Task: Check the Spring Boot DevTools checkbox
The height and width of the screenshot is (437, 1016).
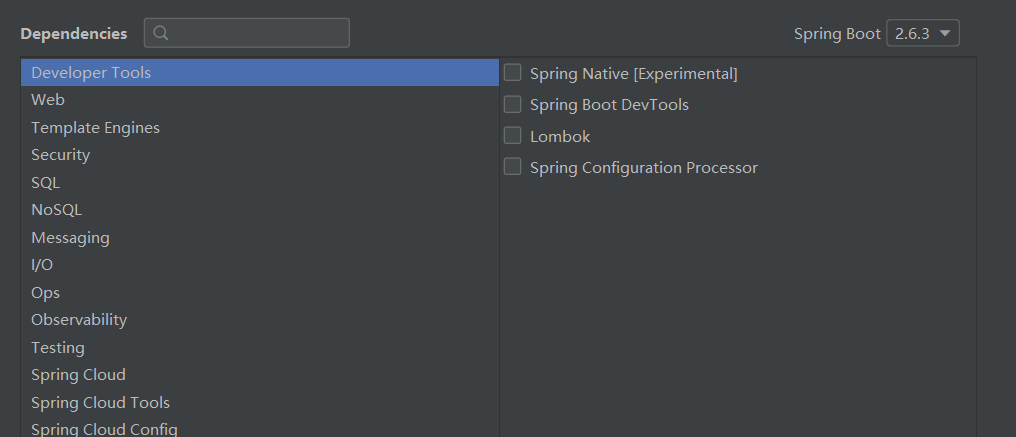Action: [513, 104]
